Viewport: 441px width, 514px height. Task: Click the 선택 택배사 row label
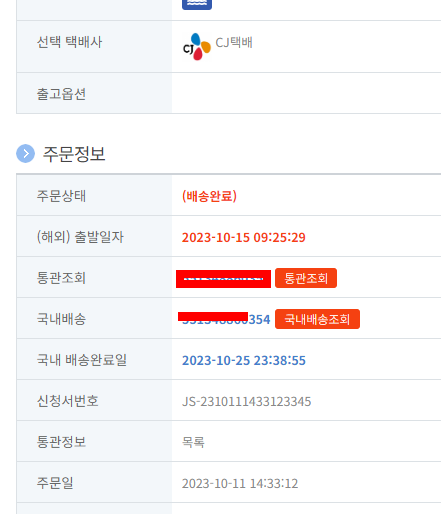[69, 42]
